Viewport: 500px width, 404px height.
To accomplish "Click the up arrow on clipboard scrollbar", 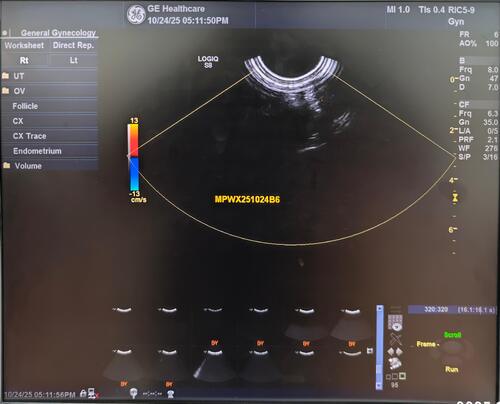I will tap(380, 309).
